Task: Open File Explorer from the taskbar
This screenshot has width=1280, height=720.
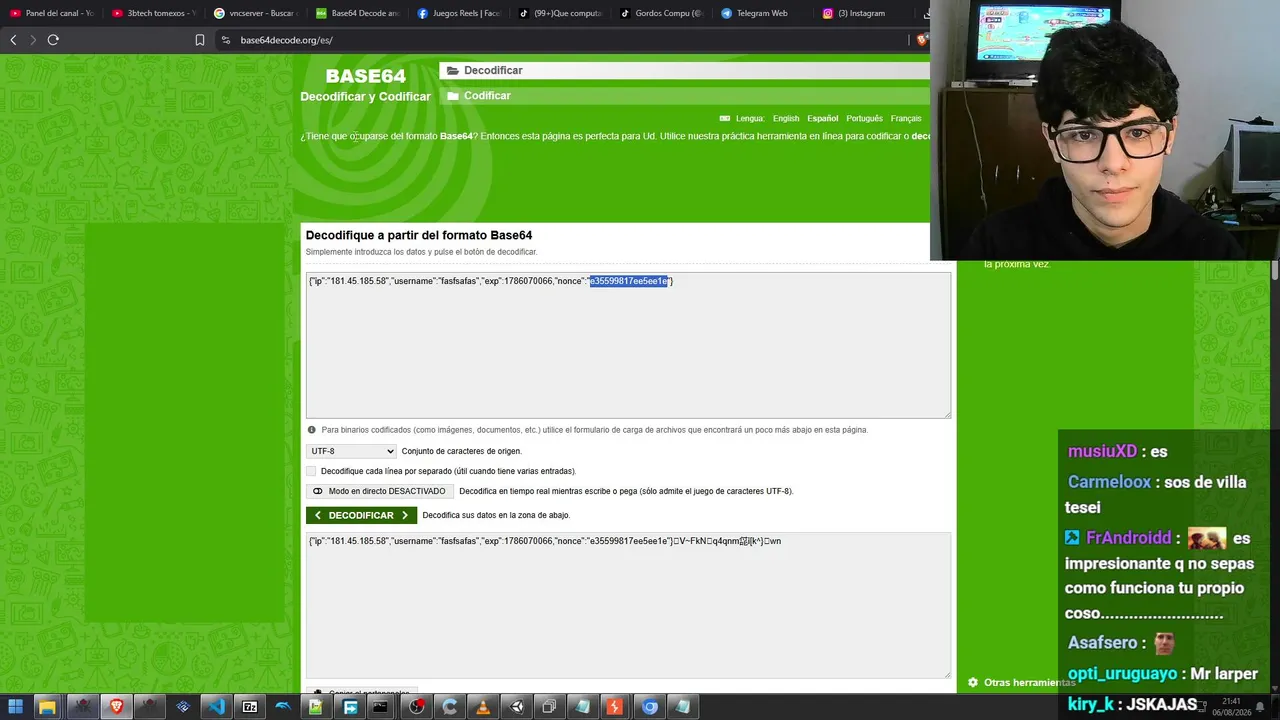Action: [x=47, y=707]
